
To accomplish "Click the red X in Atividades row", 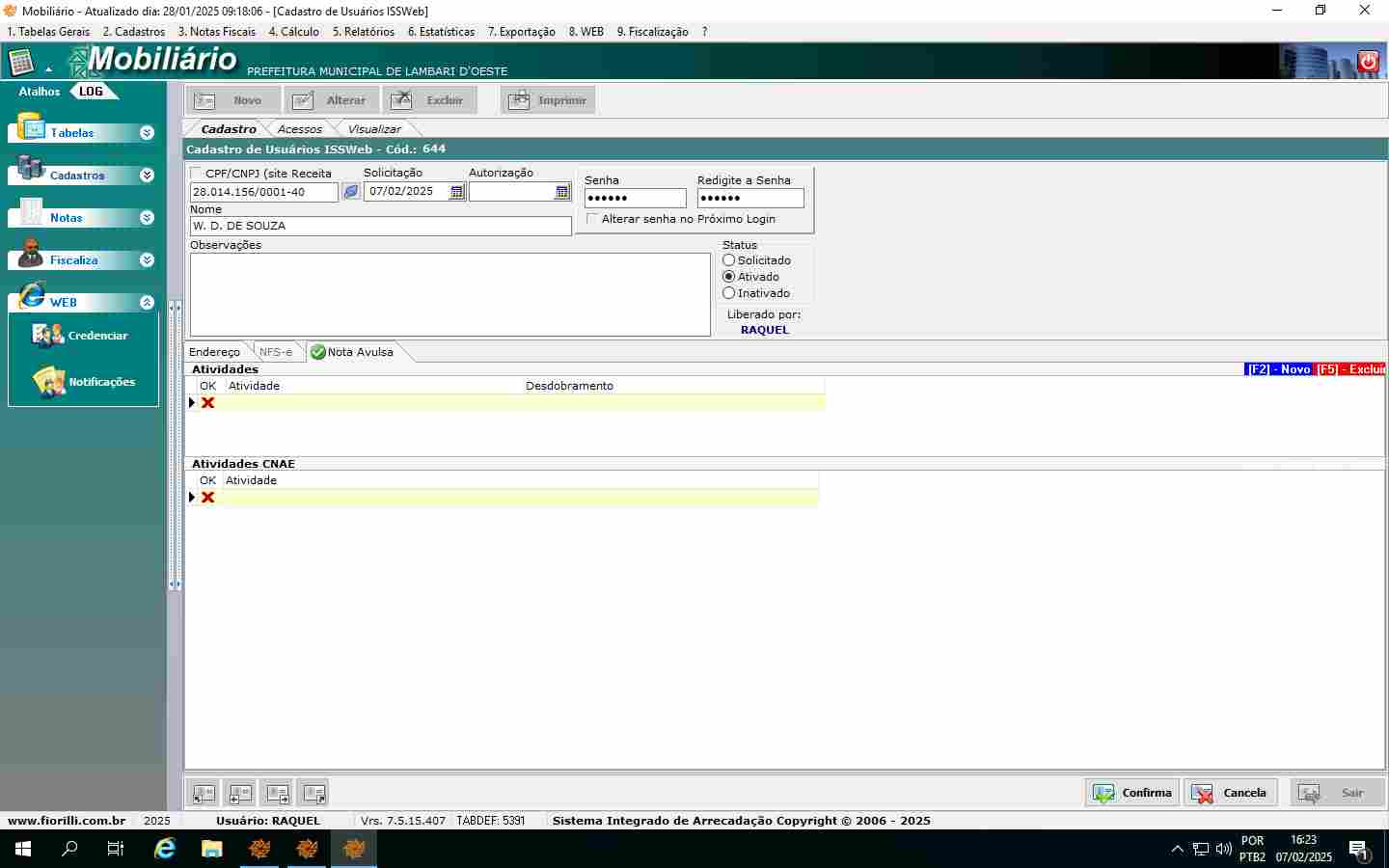I will pyautogui.click(x=207, y=403).
